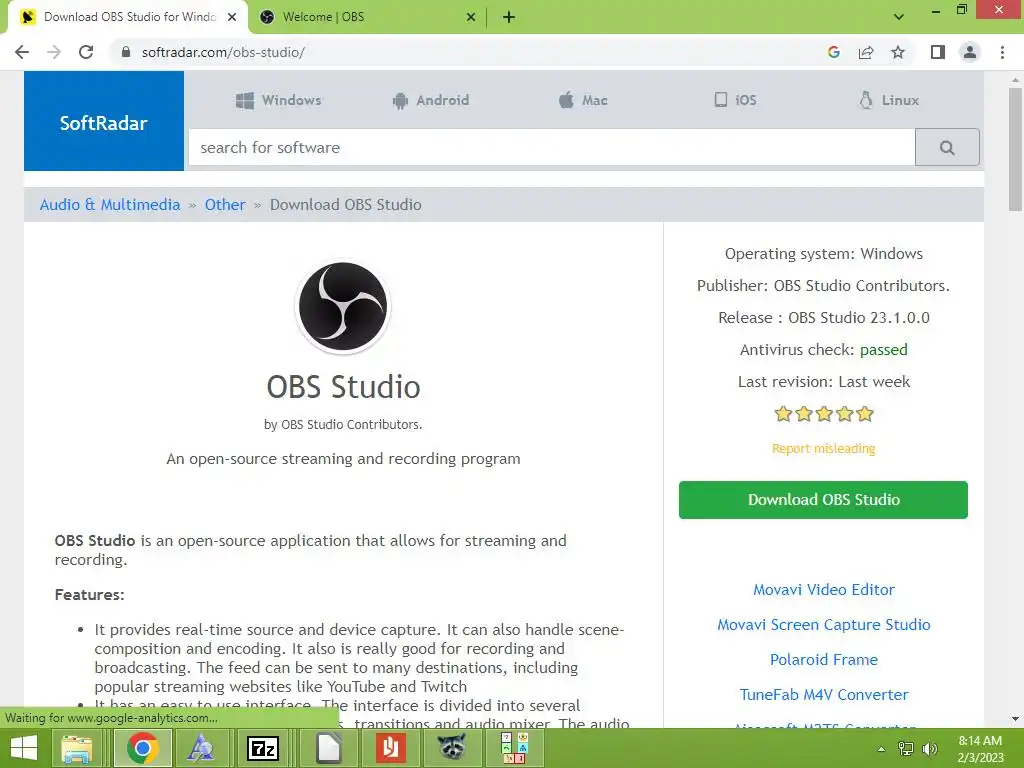Open the Google icon in address bar
The width and height of the screenshot is (1024, 768).
(833, 52)
